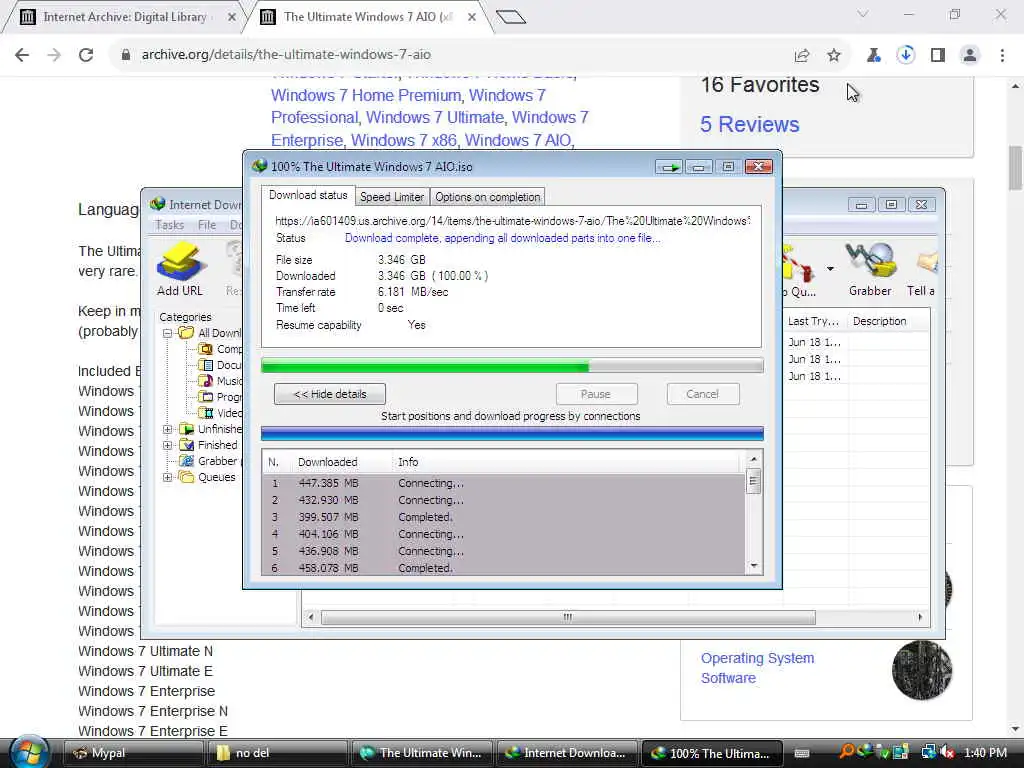Click the address bar URL field

pyautogui.click(x=451, y=55)
